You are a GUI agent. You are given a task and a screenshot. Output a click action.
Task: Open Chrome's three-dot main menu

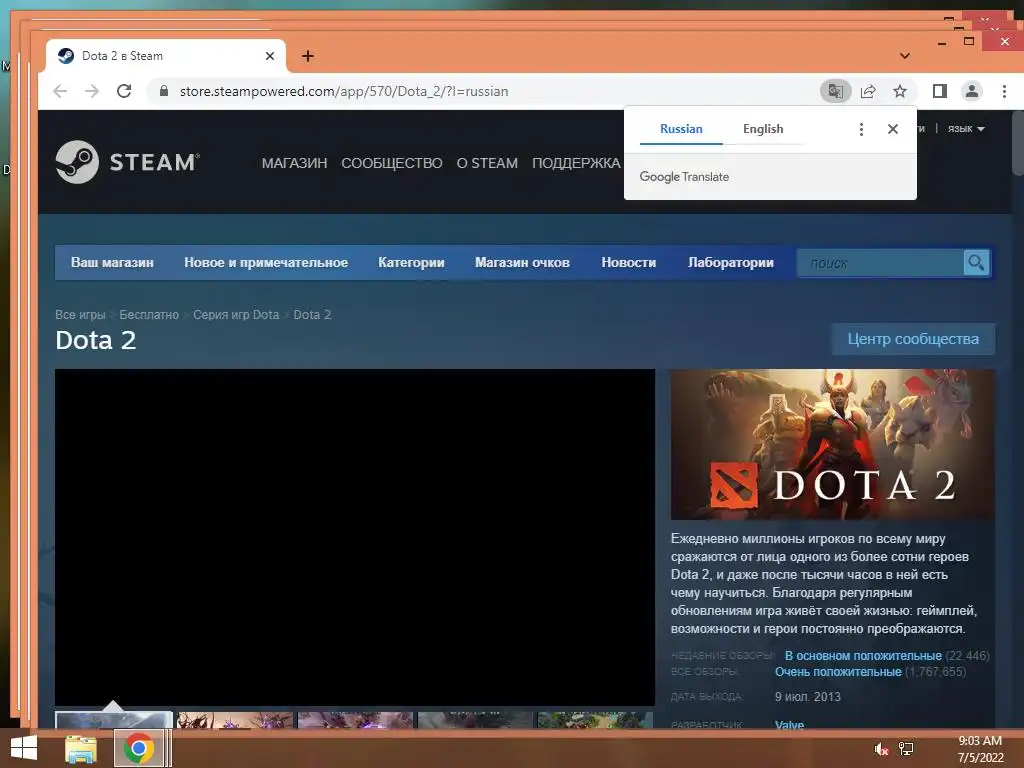click(1004, 91)
